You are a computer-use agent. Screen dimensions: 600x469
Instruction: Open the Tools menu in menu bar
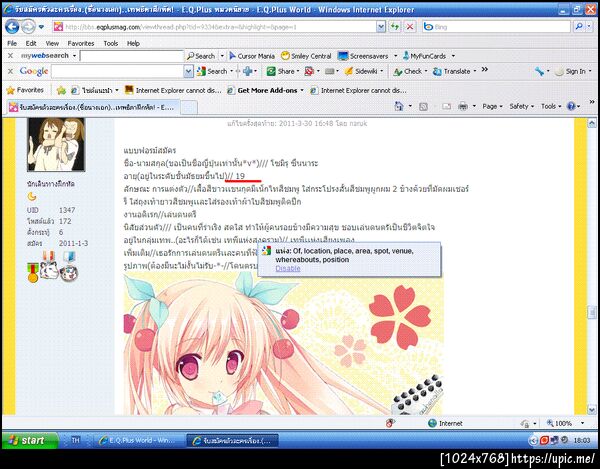pos(111,43)
